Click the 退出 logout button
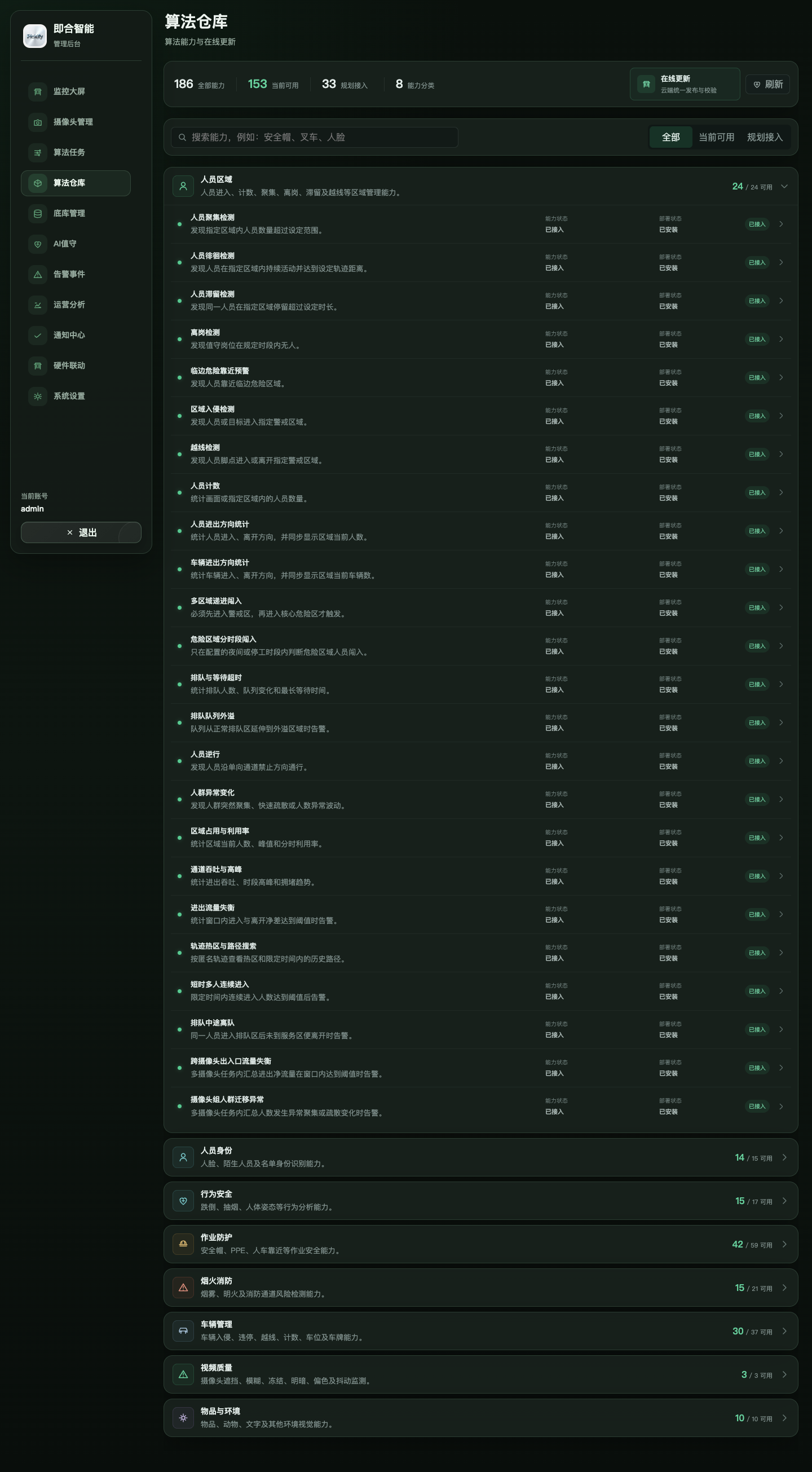The width and height of the screenshot is (812, 1472). click(x=81, y=532)
